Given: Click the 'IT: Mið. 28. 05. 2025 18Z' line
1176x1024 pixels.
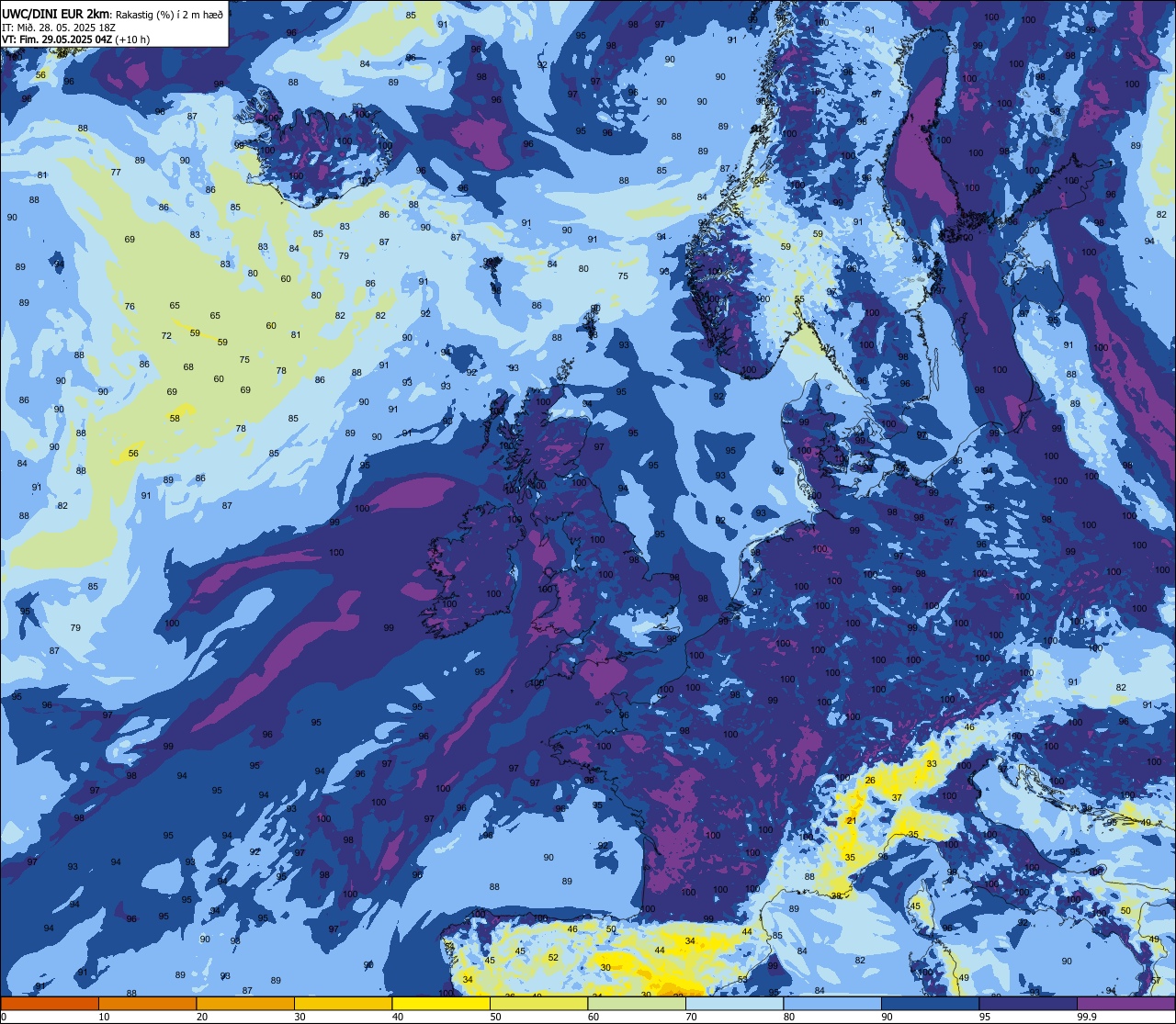Looking at the screenshot, I should click(x=59, y=28).
